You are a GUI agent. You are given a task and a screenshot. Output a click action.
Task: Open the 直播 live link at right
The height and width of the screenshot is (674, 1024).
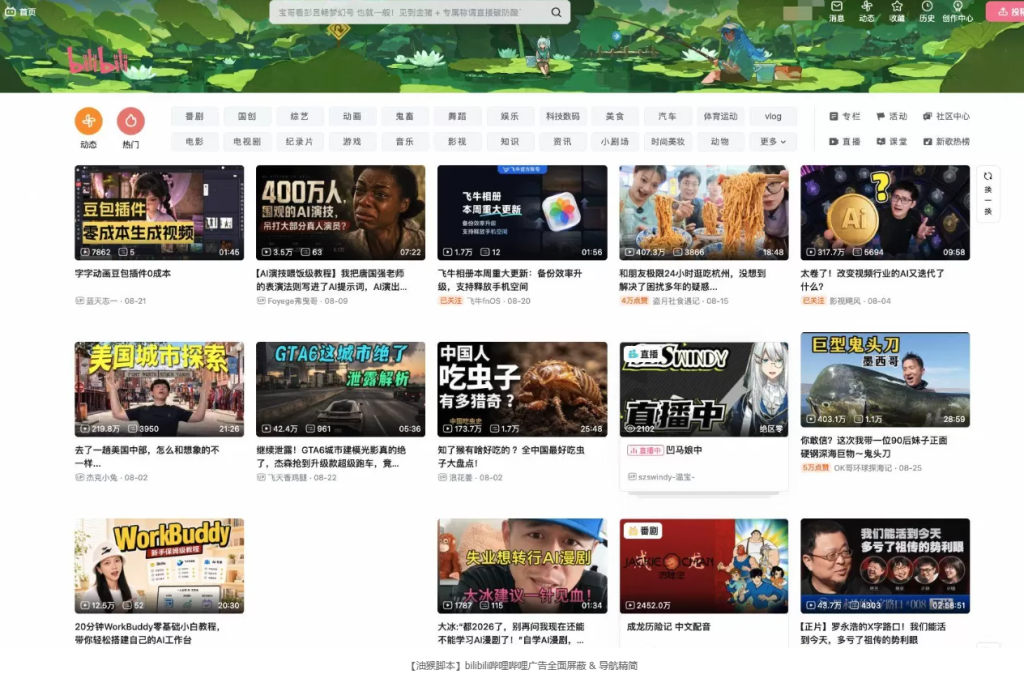(844, 141)
